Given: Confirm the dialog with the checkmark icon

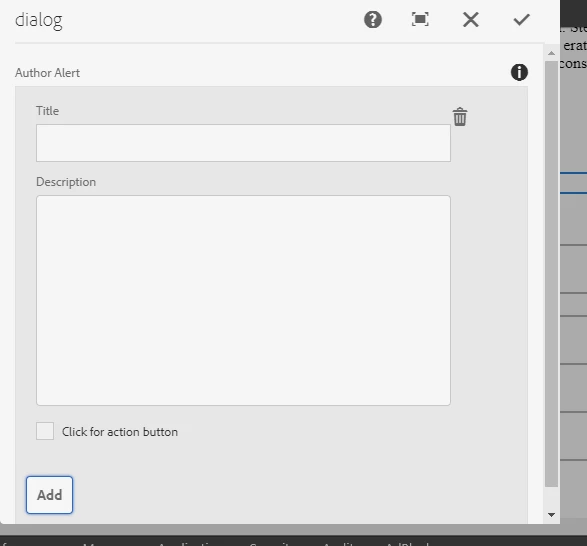Looking at the screenshot, I should point(521,19).
